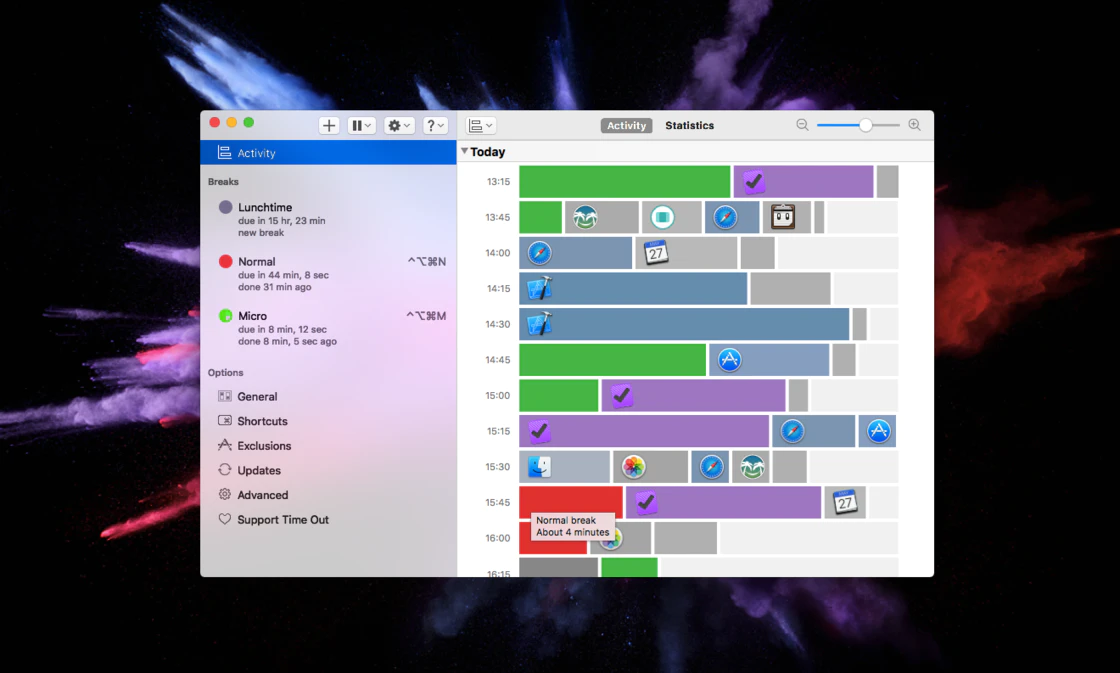
Task: Click Photos icon in 15:30 row
Action: [633, 467]
